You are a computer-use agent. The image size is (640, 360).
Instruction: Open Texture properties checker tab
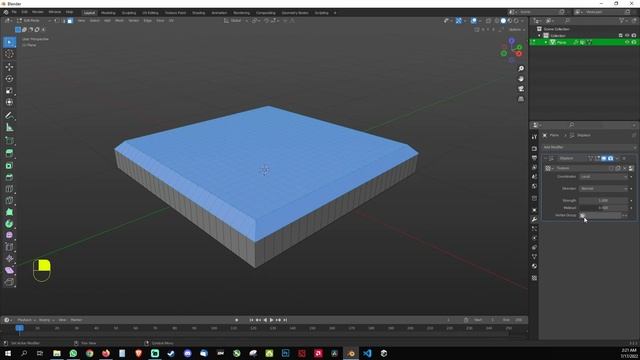point(534,278)
